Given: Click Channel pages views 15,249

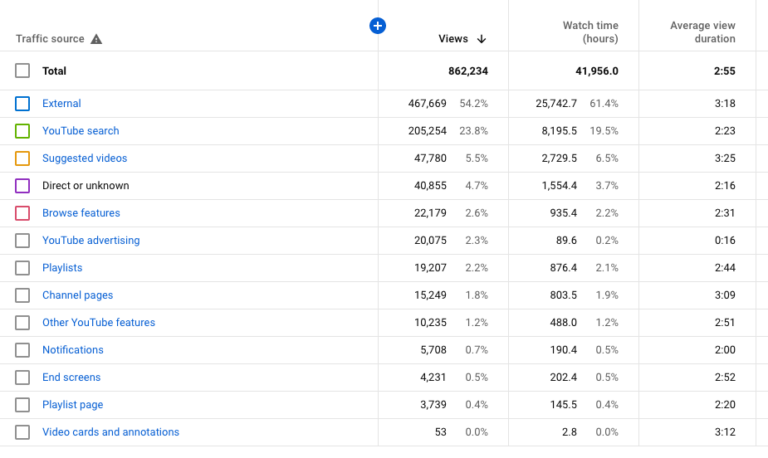Looking at the screenshot, I should (x=430, y=295).
